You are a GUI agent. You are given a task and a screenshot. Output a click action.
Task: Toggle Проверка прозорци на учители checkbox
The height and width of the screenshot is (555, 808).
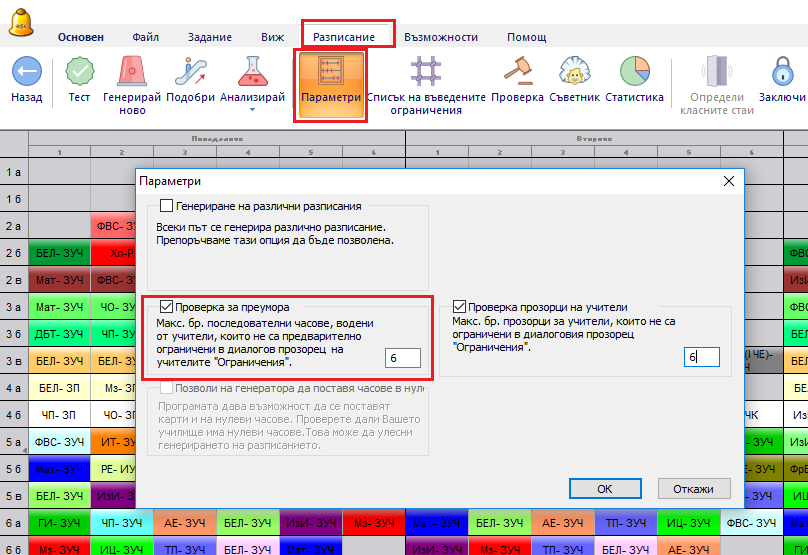460,306
